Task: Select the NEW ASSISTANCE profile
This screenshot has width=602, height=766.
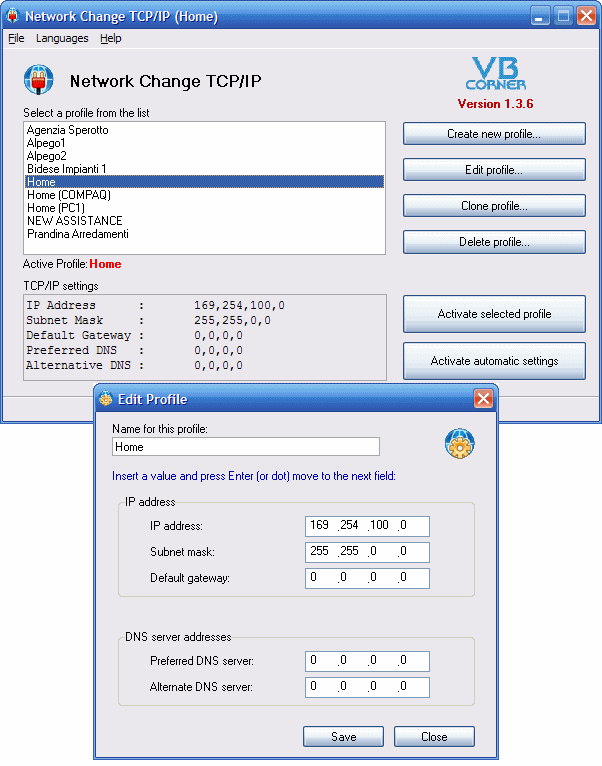Action: 75,221
